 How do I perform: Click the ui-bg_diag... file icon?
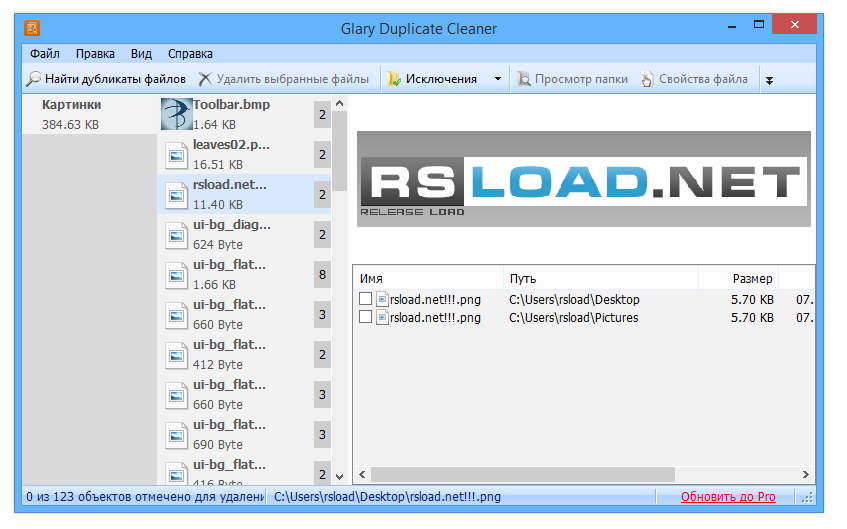(x=176, y=235)
